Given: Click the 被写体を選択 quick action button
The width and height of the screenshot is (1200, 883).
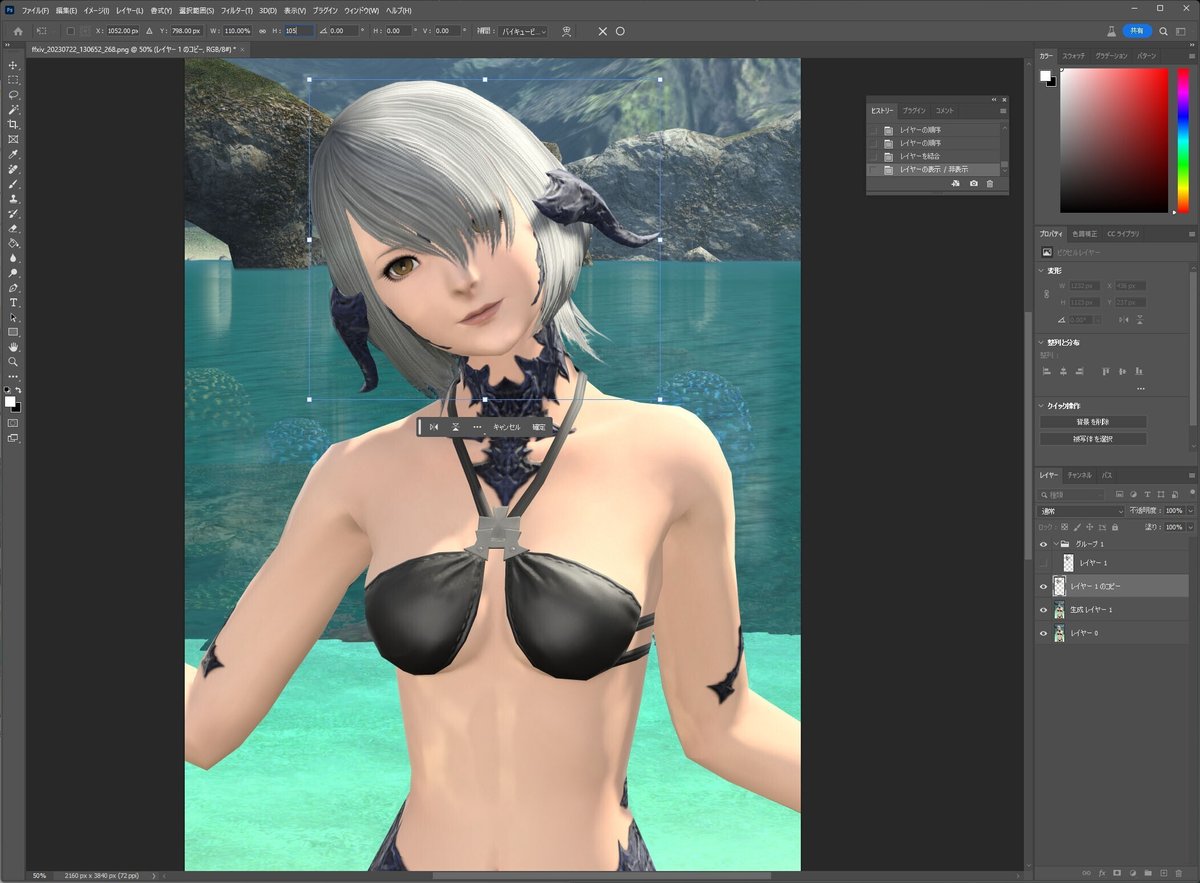Looking at the screenshot, I should click(x=1093, y=439).
